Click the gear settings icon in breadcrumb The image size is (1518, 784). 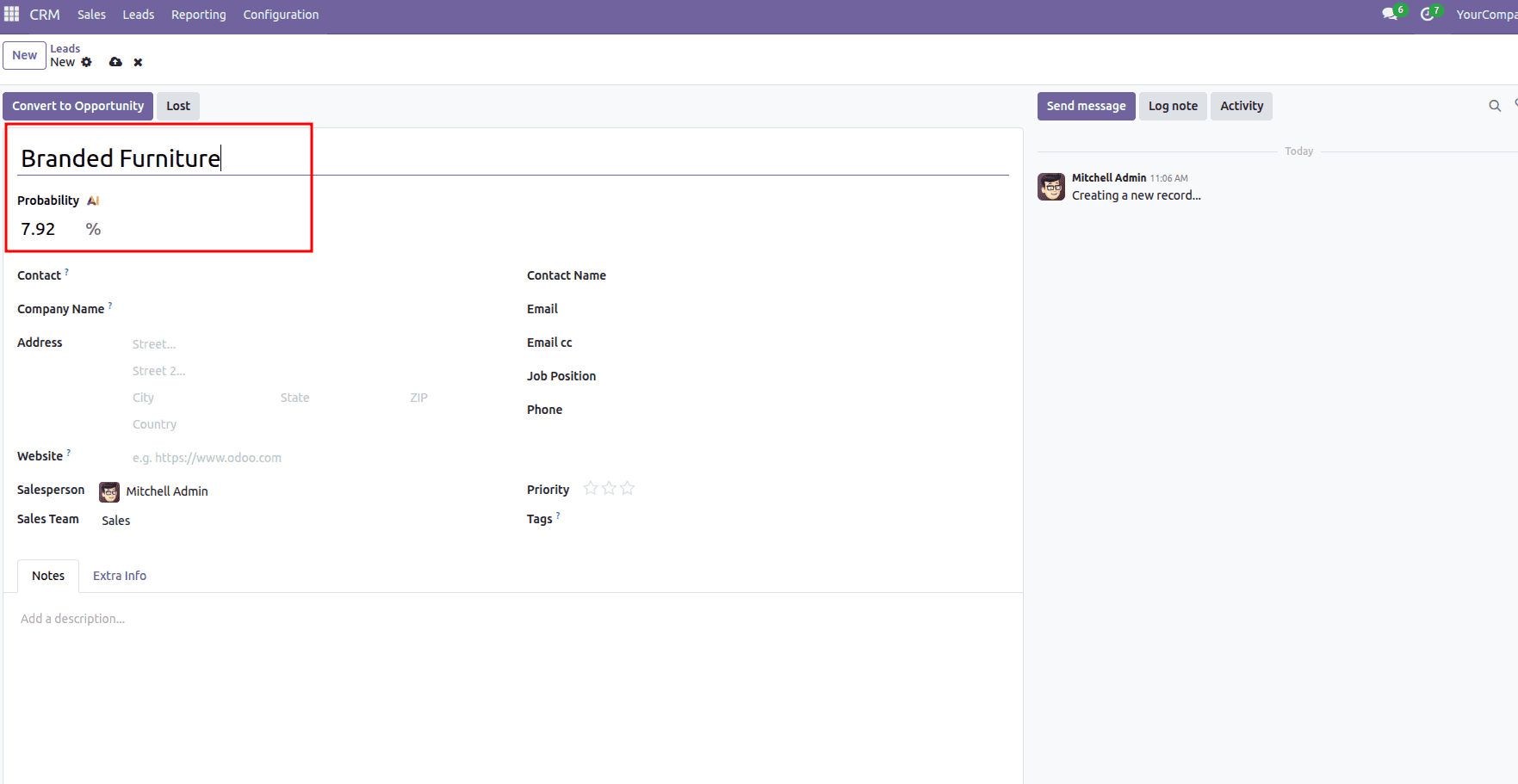[86, 62]
